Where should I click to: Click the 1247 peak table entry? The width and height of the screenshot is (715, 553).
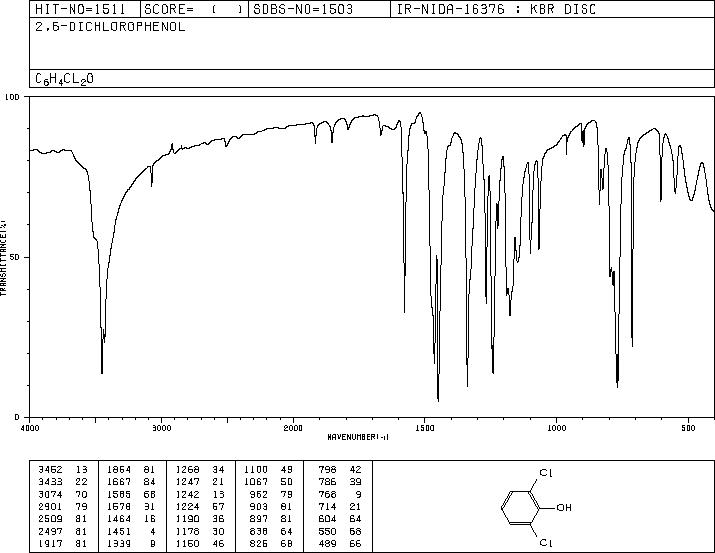(200, 481)
